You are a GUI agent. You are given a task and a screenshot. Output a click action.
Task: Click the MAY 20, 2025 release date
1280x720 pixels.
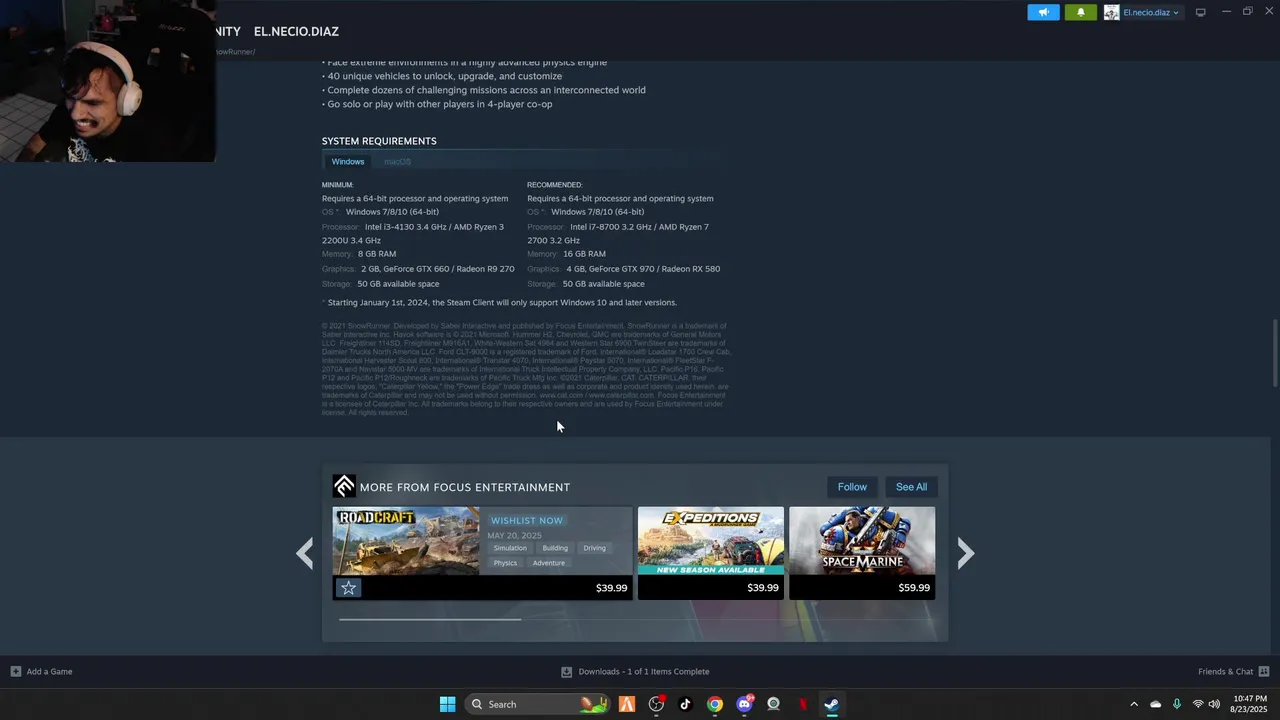pos(514,535)
